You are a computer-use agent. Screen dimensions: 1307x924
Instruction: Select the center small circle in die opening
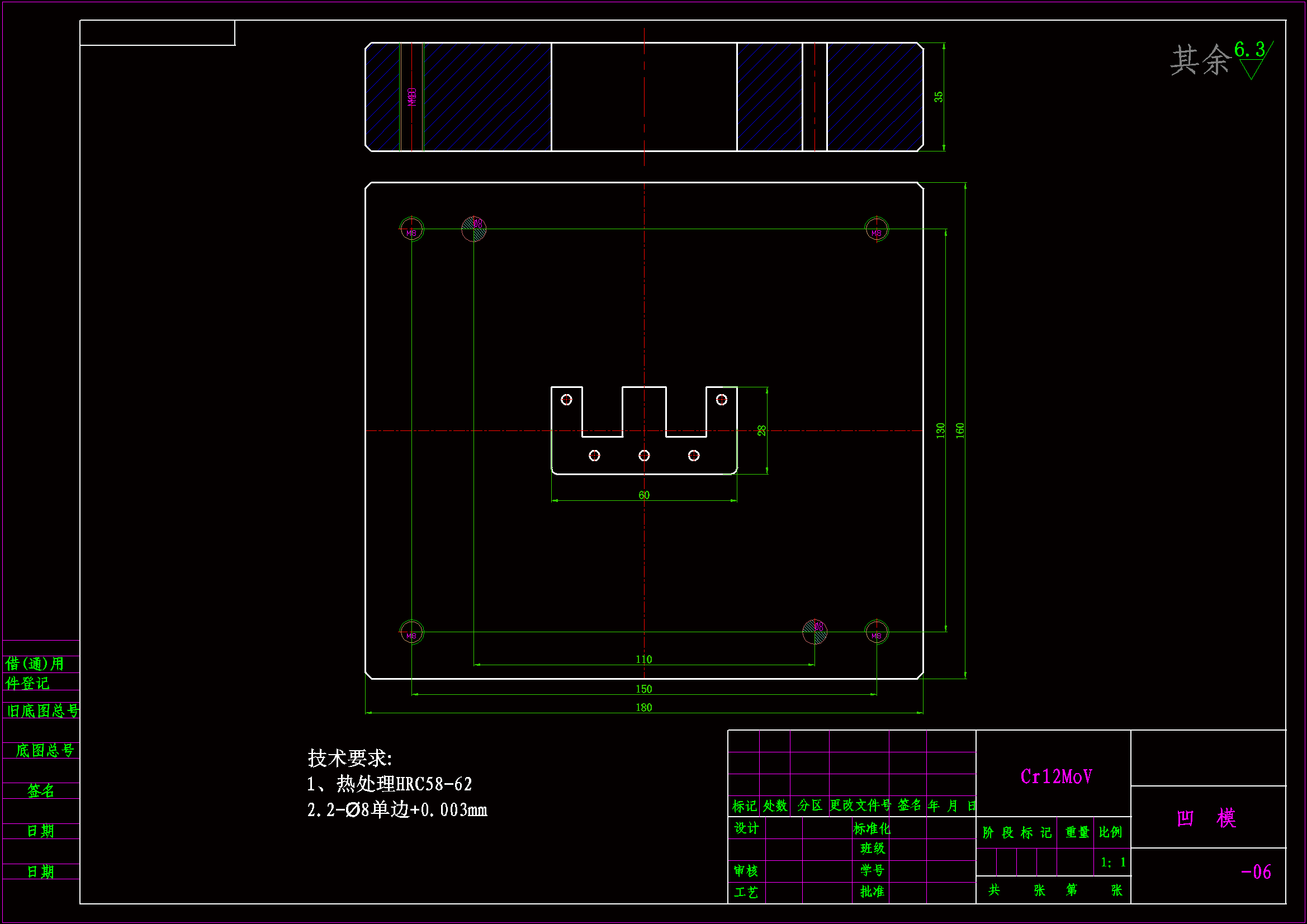click(644, 456)
